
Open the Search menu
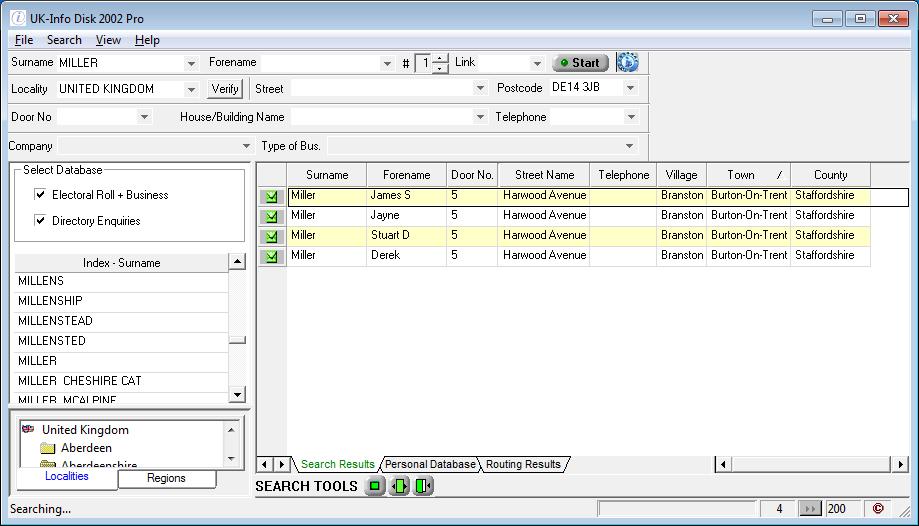(x=64, y=40)
